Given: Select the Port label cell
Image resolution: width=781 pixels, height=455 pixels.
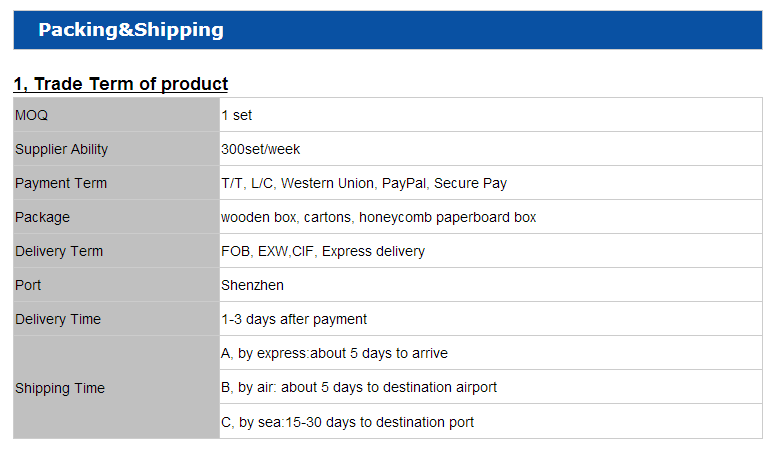Looking at the screenshot, I should [28, 285].
